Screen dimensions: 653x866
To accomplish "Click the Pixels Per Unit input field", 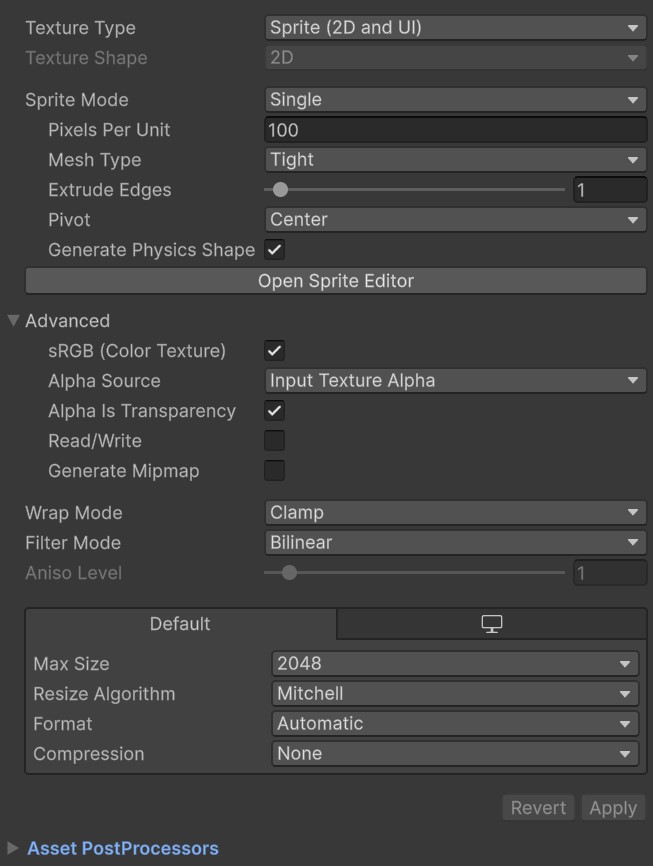I will click(455, 130).
